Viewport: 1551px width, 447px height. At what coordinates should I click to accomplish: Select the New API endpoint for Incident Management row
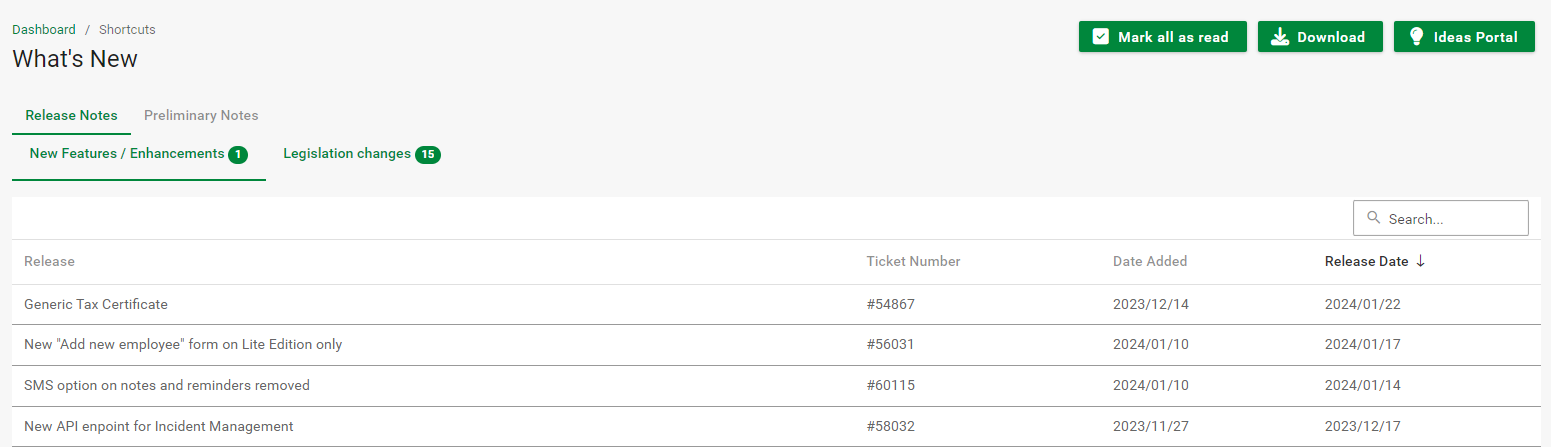pyautogui.click(x=159, y=426)
